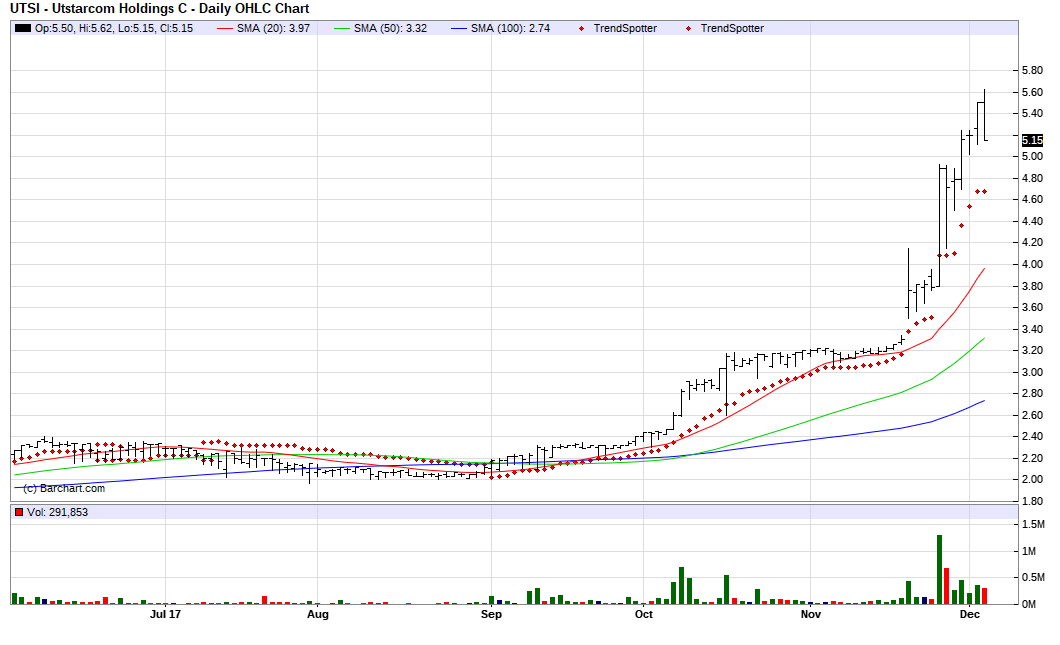Click the 2.00 price axis label
Viewport: 1060px width, 645px height.
click(1032, 479)
